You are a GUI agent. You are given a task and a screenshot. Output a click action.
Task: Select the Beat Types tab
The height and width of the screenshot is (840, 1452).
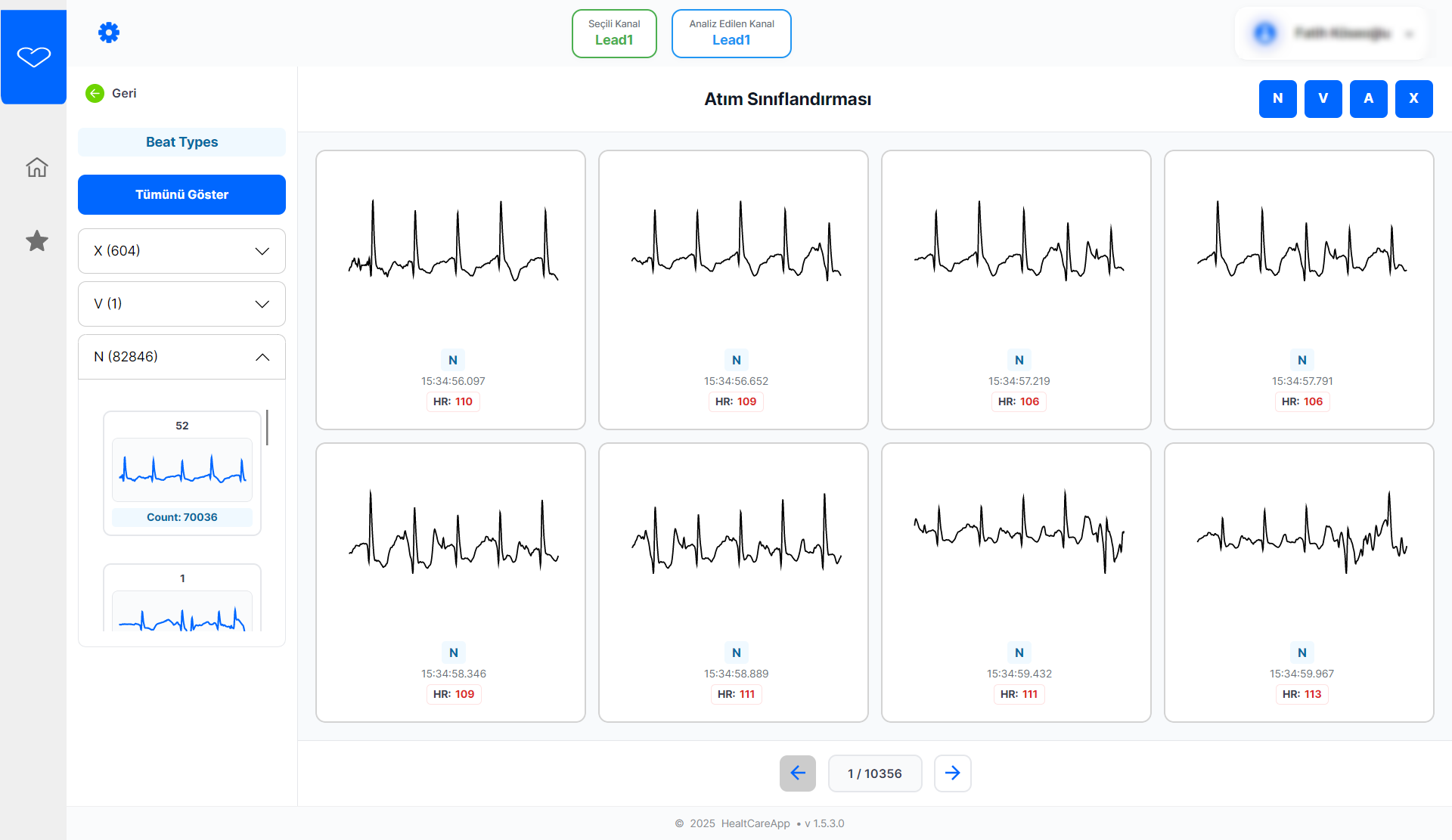(x=181, y=142)
